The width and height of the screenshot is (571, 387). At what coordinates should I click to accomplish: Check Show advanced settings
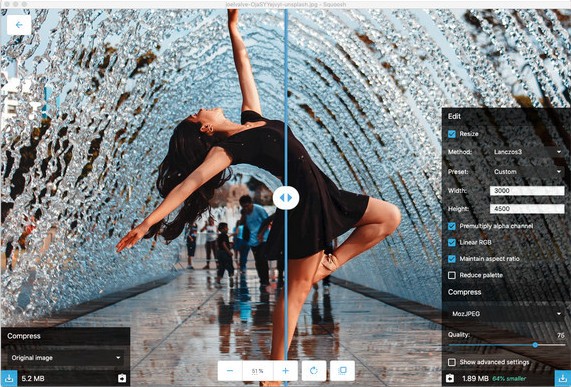click(x=452, y=362)
